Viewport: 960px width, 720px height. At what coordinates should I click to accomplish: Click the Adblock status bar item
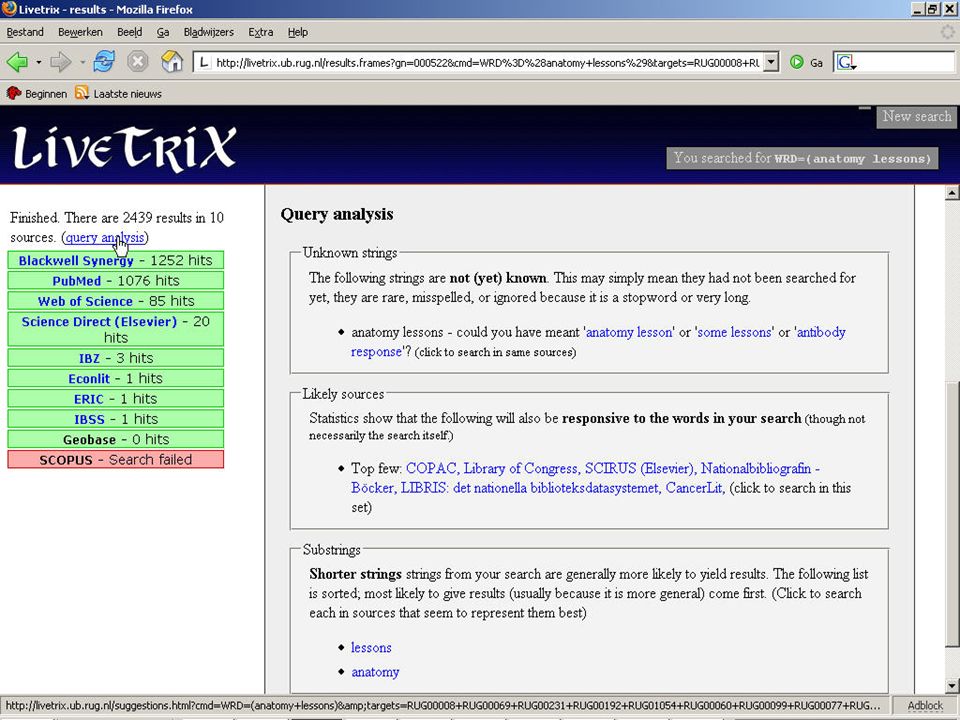click(x=924, y=705)
